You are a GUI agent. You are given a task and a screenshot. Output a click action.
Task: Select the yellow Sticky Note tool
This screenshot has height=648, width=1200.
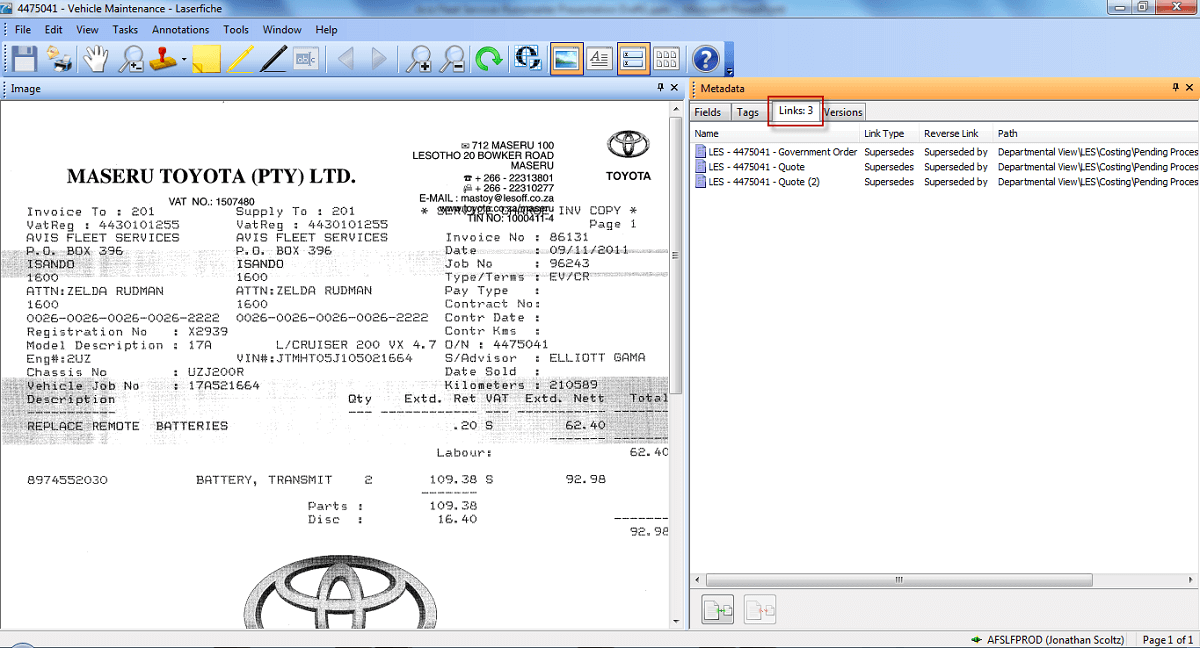[x=207, y=59]
